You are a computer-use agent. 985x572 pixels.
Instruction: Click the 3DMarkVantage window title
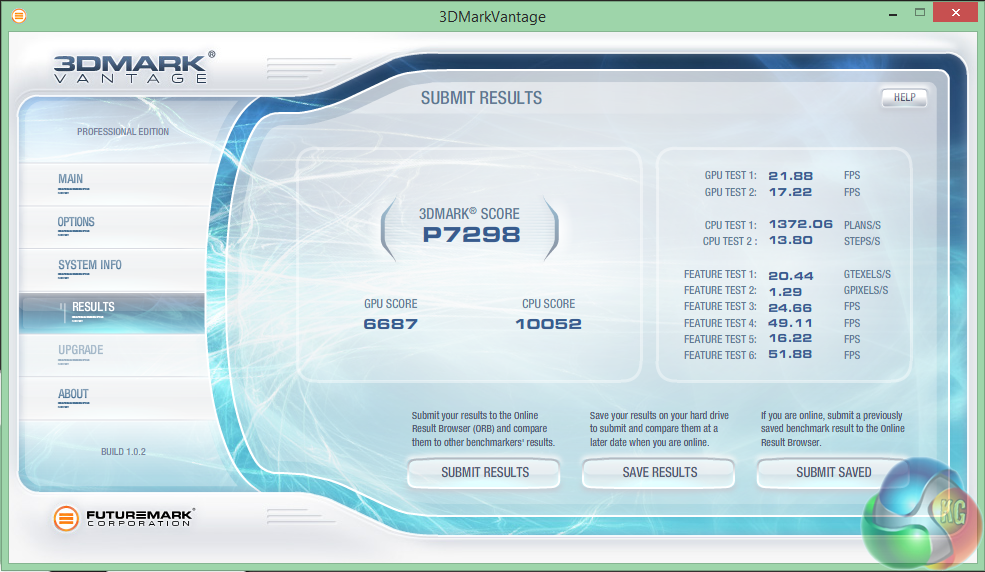[x=492, y=16]
